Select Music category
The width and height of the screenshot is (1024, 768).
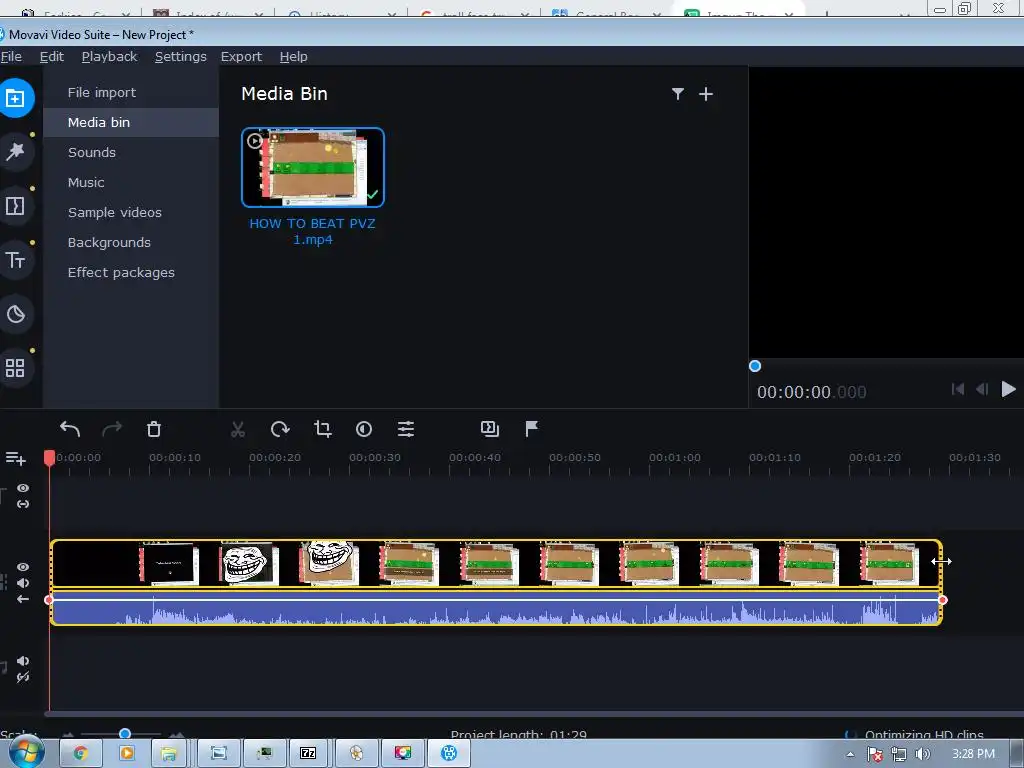point(131,183)
